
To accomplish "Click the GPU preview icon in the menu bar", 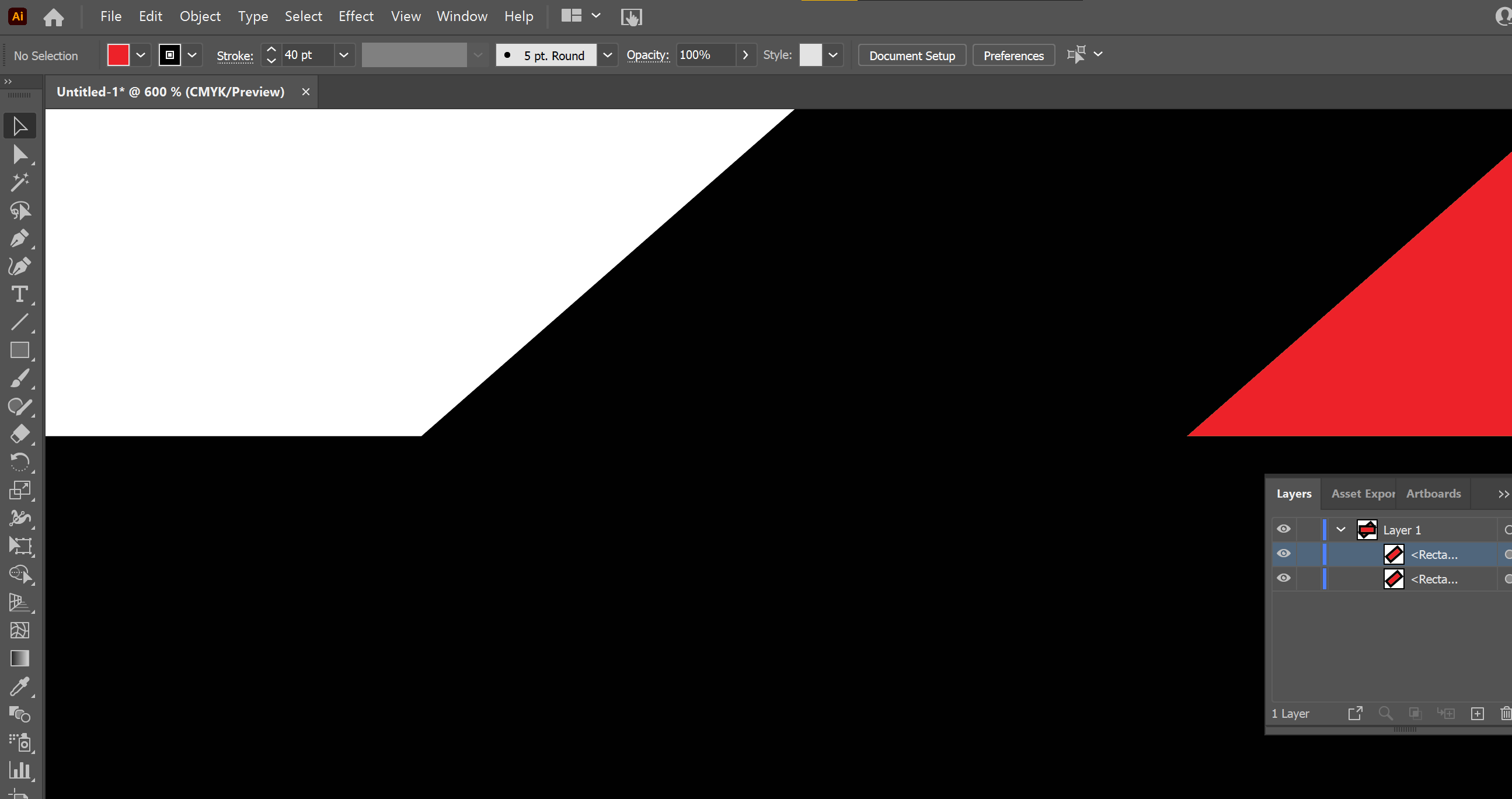I will point(632,17).
